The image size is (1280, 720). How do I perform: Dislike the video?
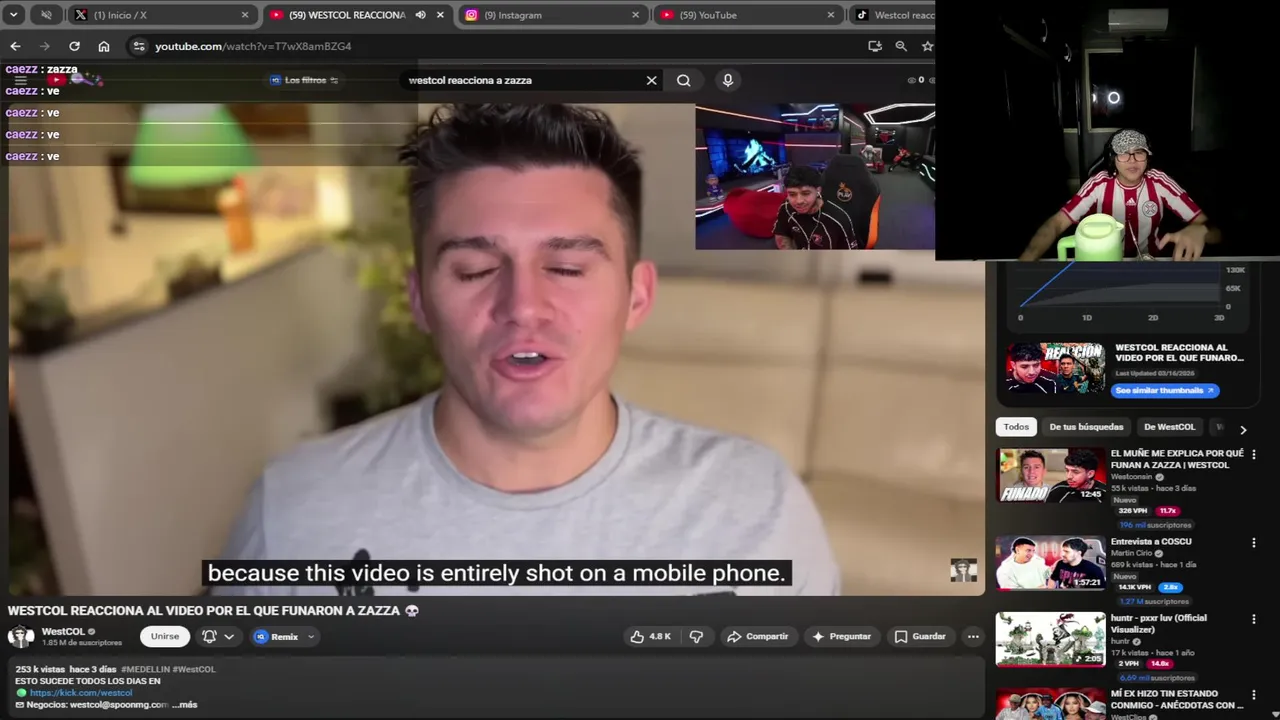coord(697,636)
